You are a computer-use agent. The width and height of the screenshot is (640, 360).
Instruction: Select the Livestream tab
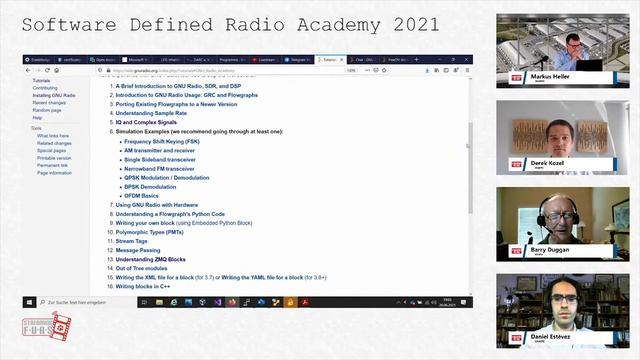point(264,60)
